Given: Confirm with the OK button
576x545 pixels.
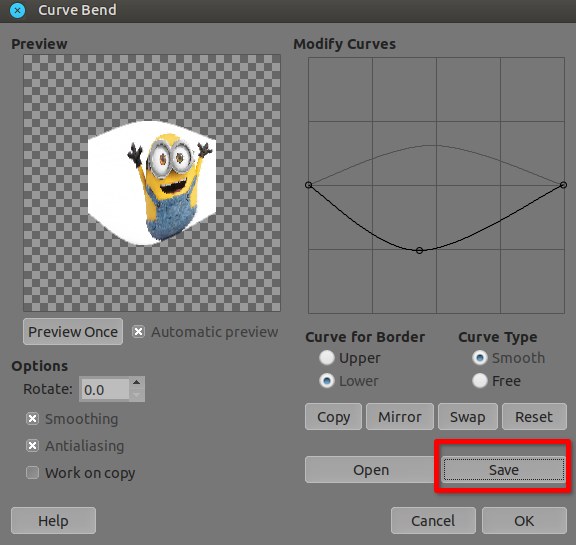Looking at the screenshot, I should click(x=524, y=521).
